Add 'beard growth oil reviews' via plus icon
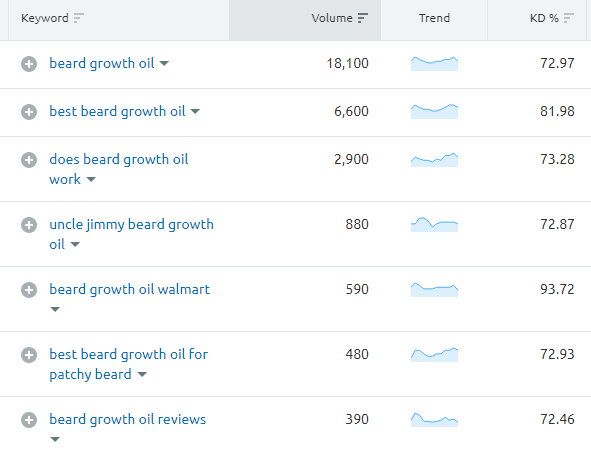Screen dimensions: 591x452 click(29, 420)
